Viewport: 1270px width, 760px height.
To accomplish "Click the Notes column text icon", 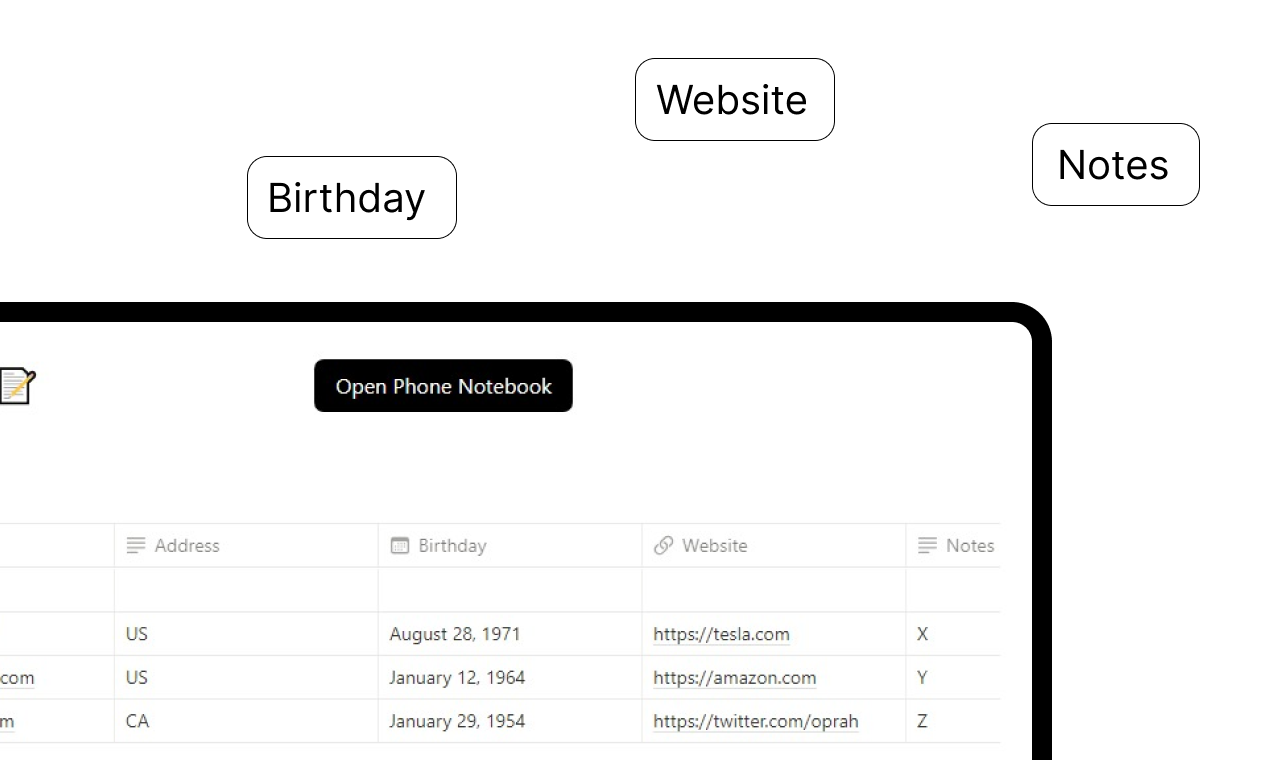I will coord(927,545).
